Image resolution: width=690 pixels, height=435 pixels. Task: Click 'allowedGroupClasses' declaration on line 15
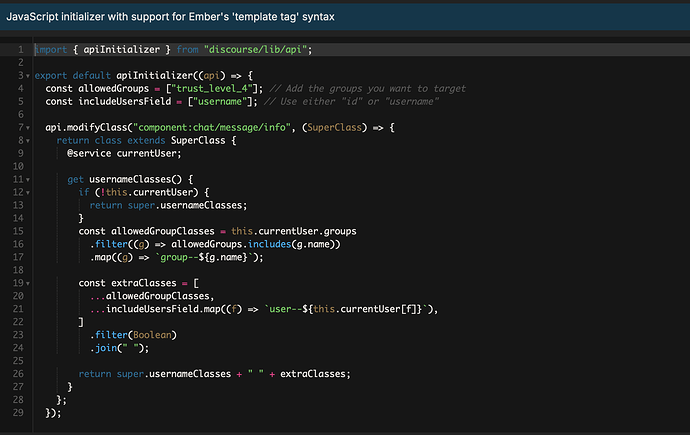(x=163, y=231)
